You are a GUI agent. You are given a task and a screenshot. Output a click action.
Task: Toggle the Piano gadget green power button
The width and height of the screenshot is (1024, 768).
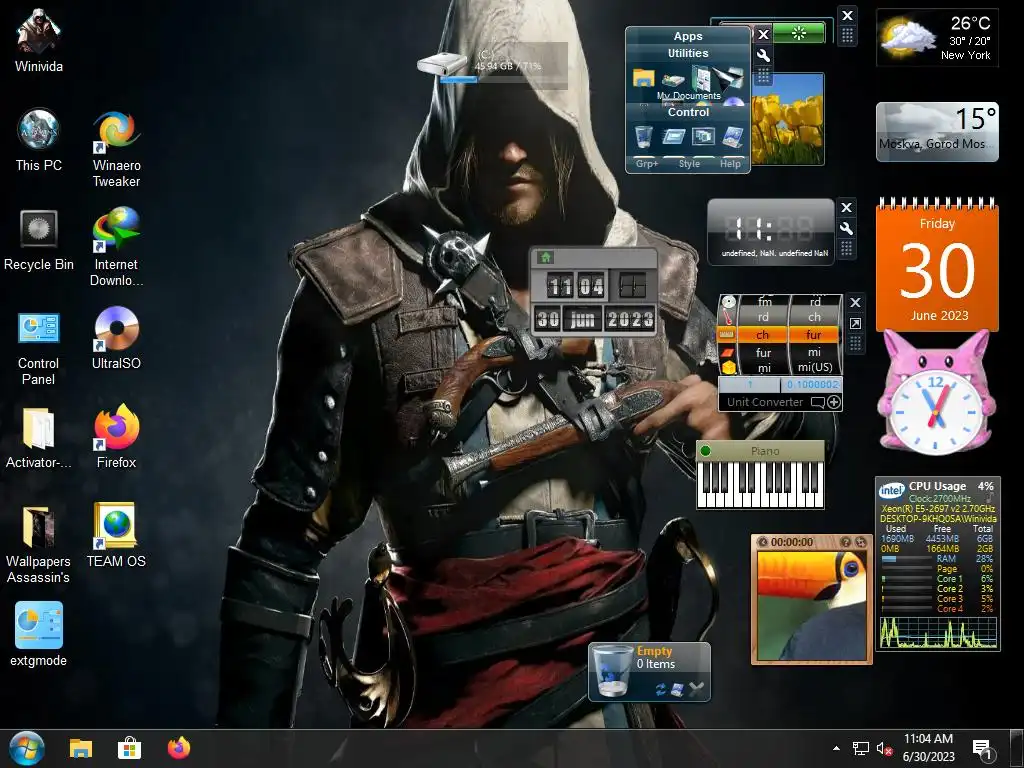705,451
